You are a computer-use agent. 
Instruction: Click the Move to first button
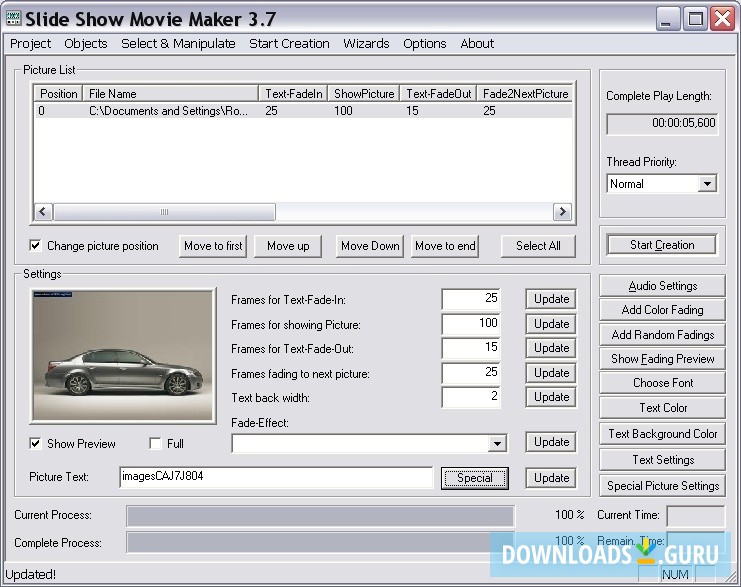213,246
